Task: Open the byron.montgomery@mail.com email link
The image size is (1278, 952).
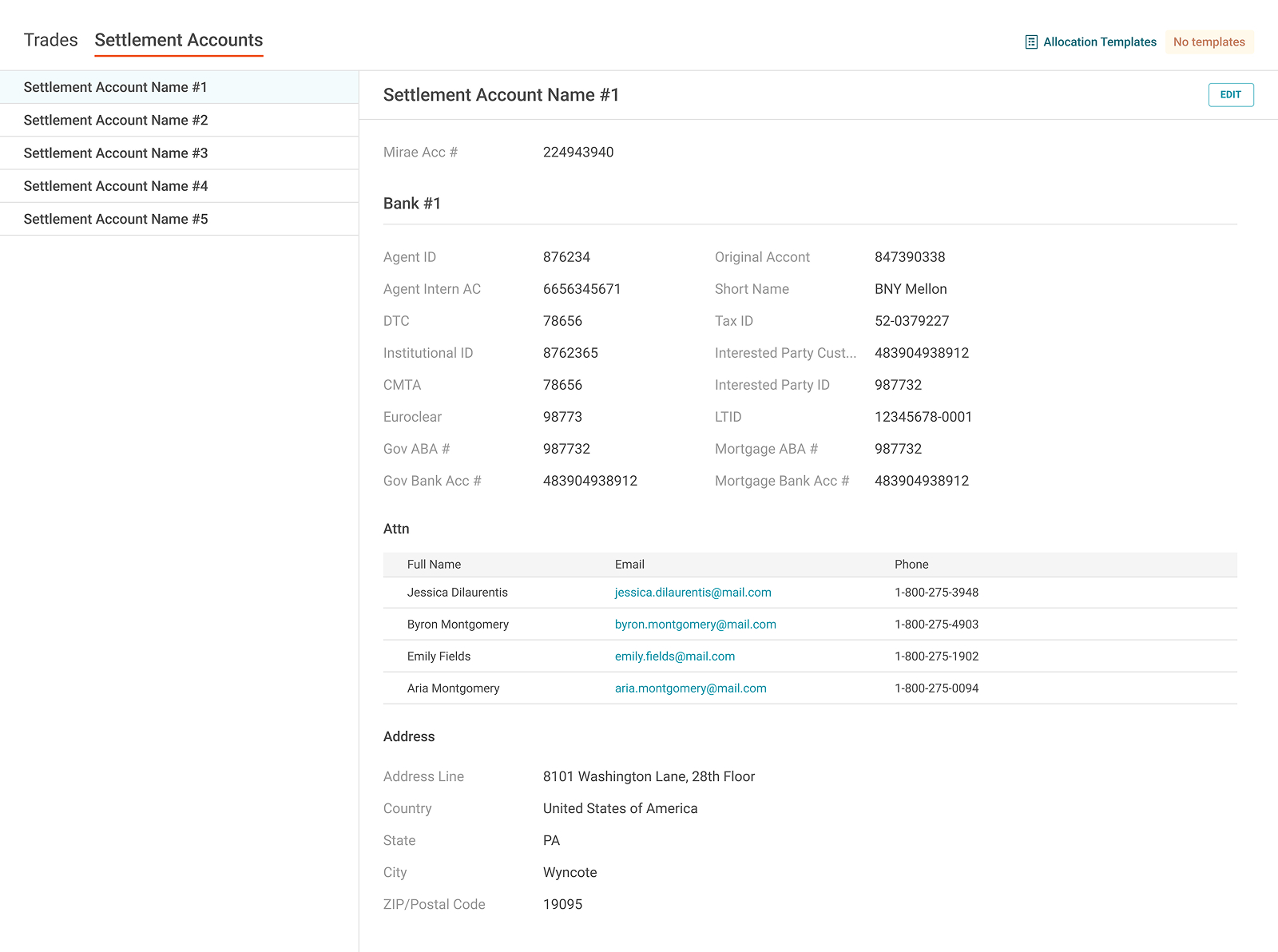Action: click(x=696, y=625)
